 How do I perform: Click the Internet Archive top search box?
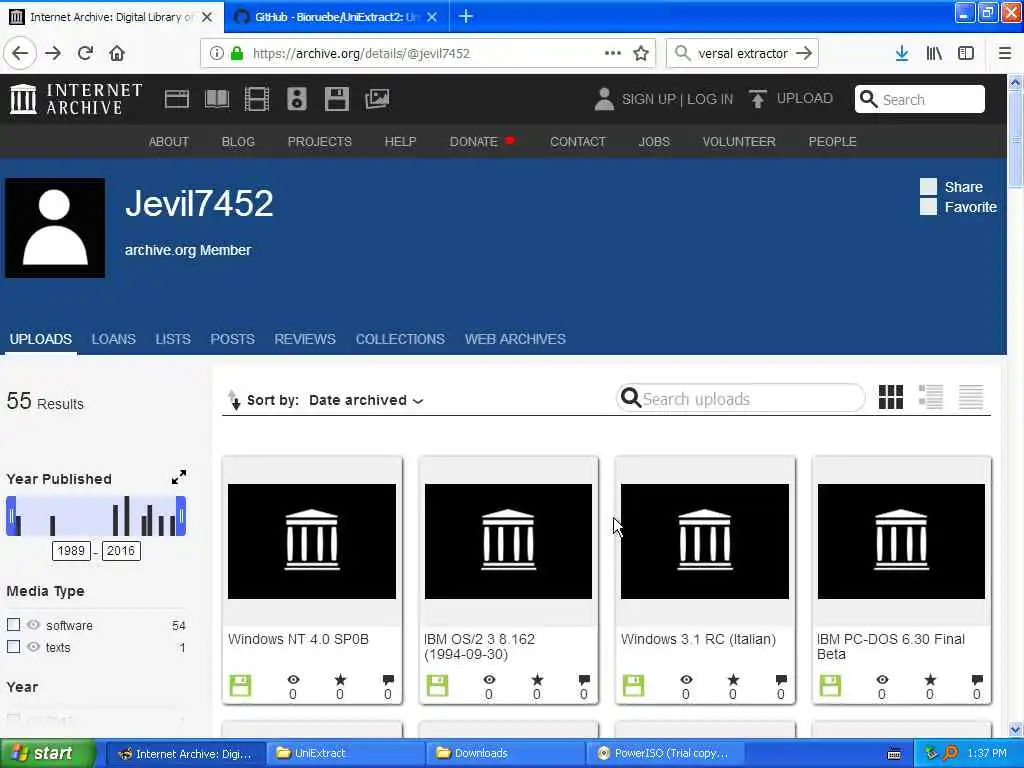coord(920,99)
